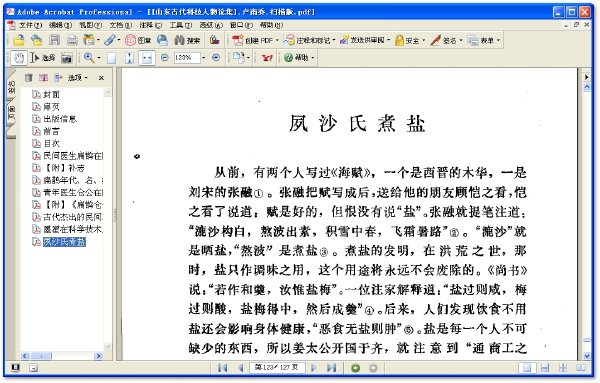The height and width of the screenshot is (383, 600).
Task: Expand the 签名 sign dropdown
Action: click(447, 40)
